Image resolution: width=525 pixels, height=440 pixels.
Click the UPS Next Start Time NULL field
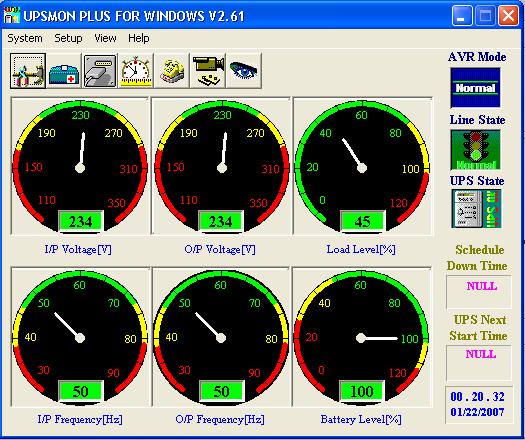point(479,363)
